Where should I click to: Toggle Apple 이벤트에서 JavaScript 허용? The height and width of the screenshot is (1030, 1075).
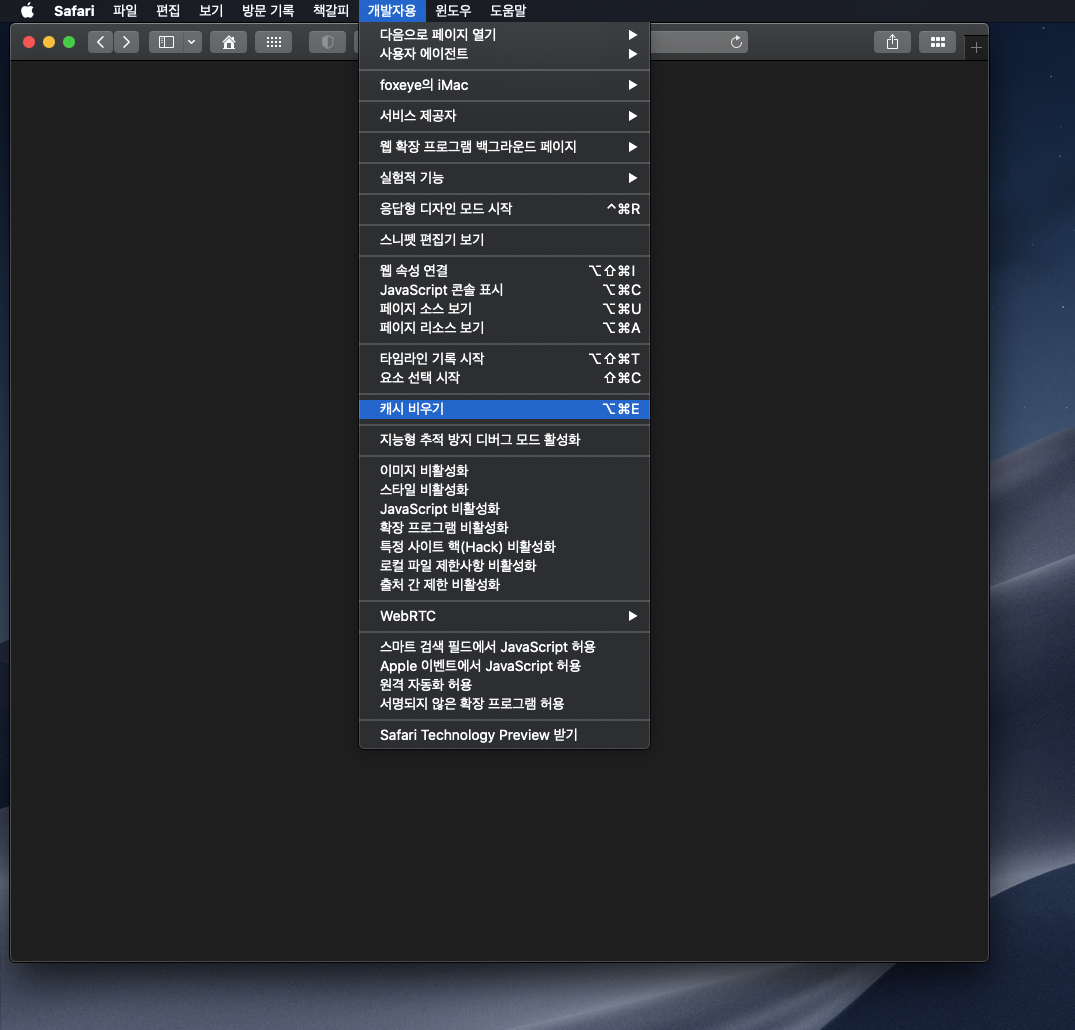(505, 666)
